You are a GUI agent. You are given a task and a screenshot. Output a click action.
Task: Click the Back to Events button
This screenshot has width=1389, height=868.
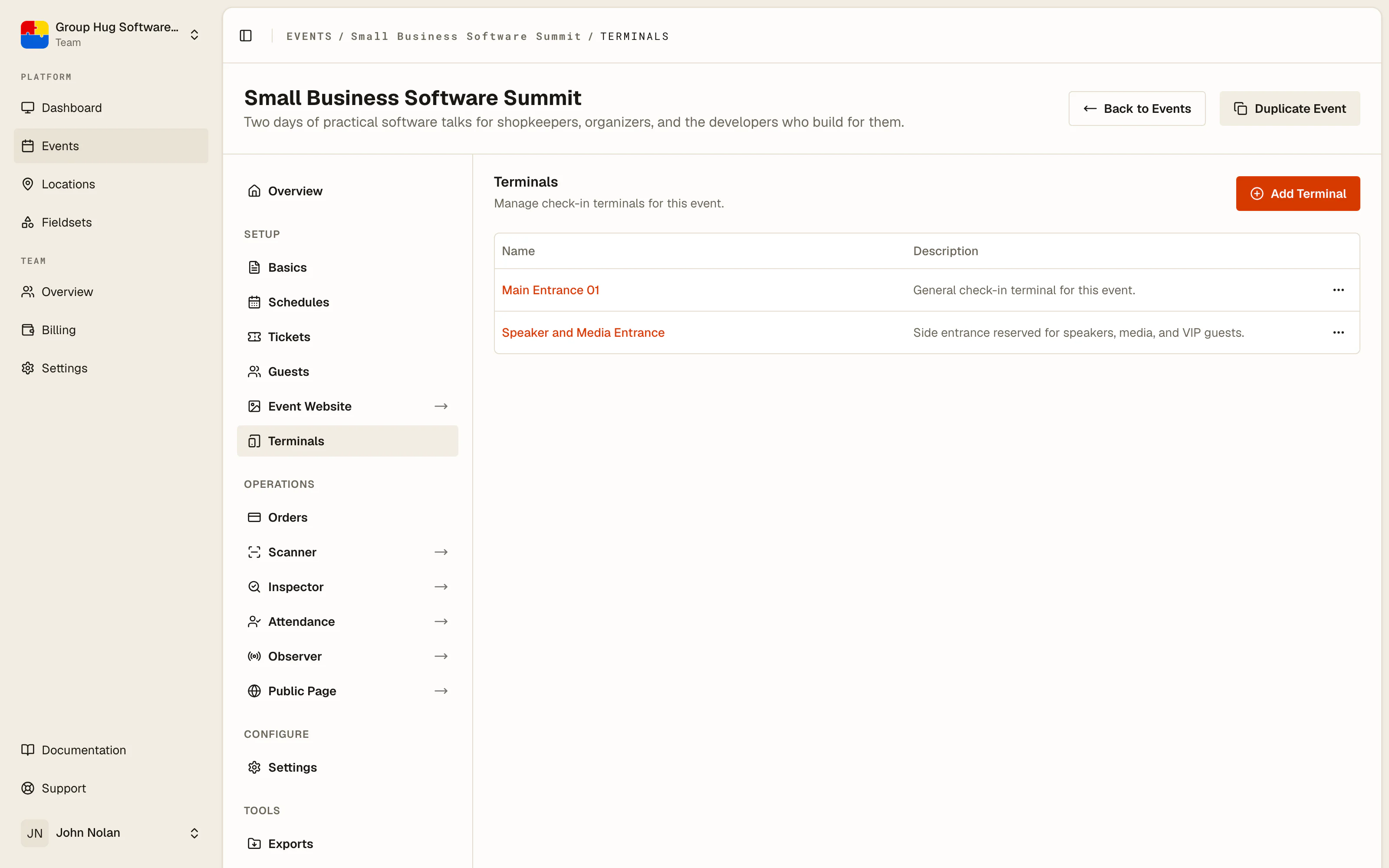[x=1136, y=108]
